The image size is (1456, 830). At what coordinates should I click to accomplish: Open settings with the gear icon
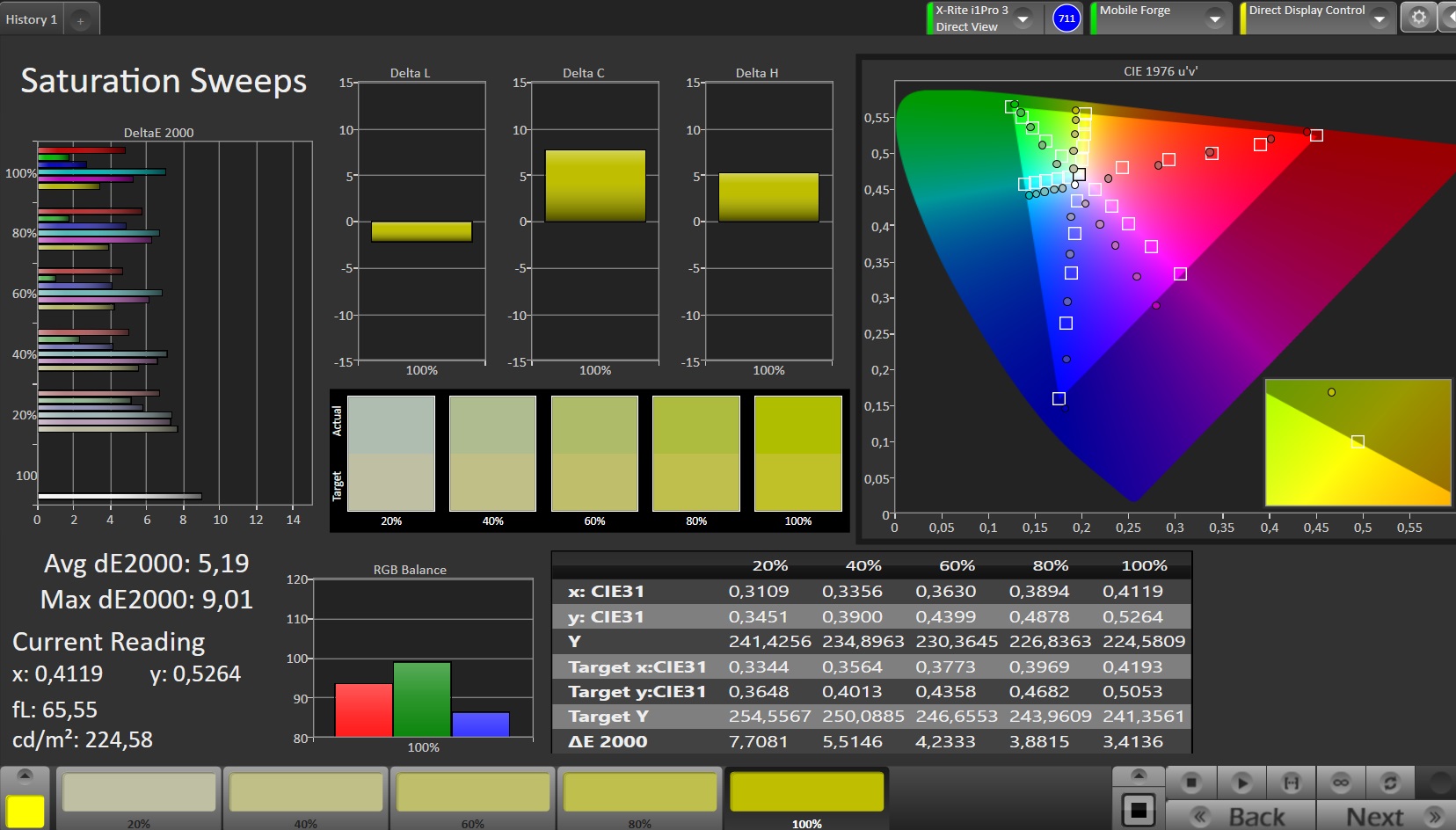coord(1418,18)
